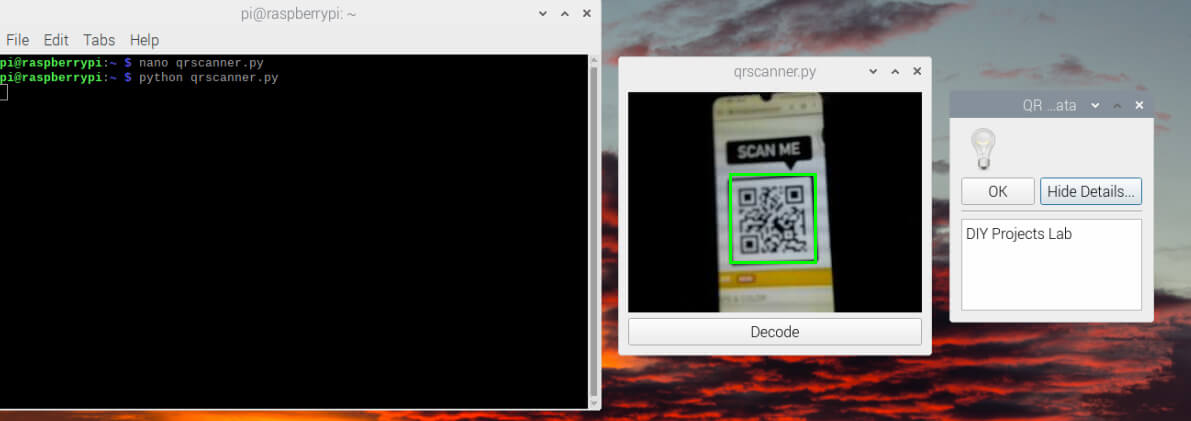The image size is (1191, 421).
Task: Click the Decode button in qrscanner.py
Action: click(775, 332)
